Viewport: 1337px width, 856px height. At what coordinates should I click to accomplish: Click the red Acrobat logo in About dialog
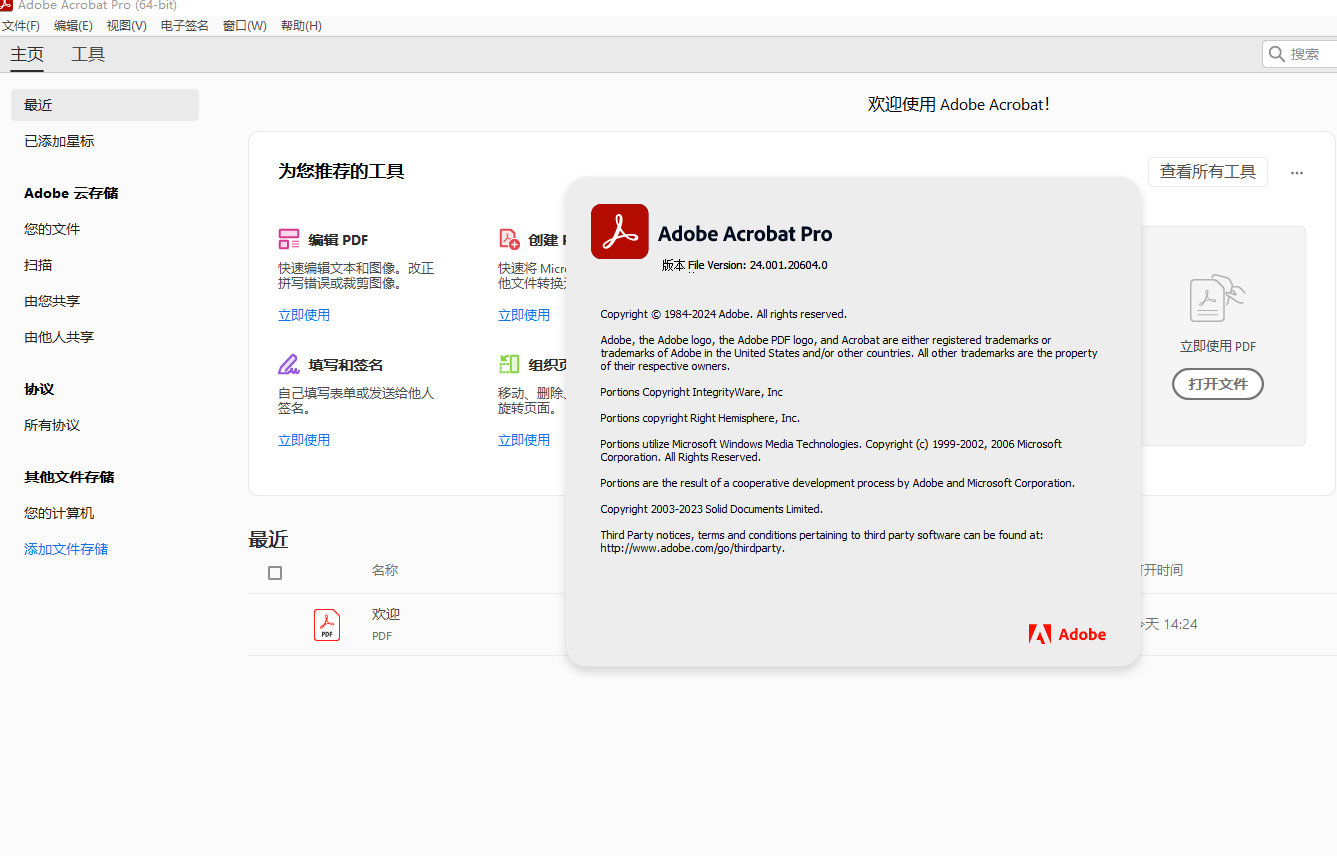pos(620,231)
